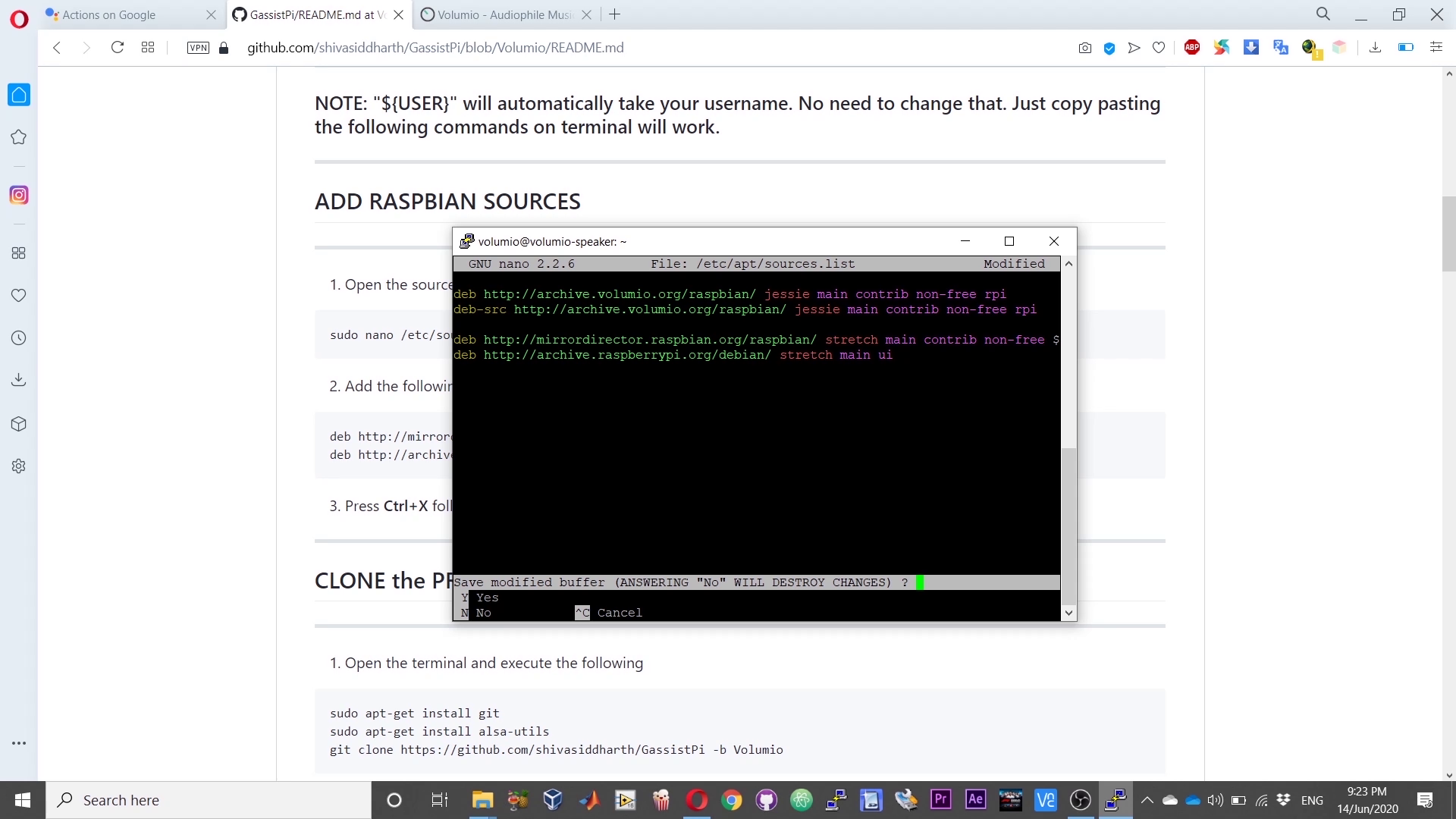Click the browser refresh button

[116, 47]
